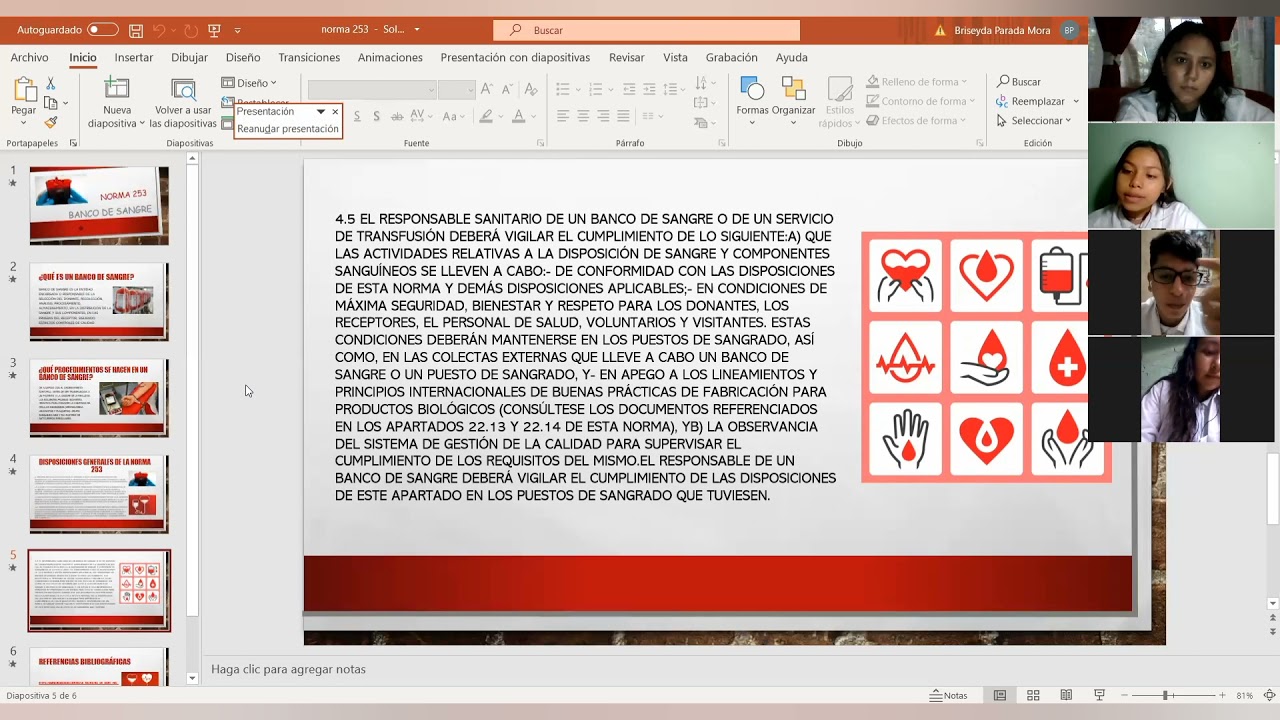Click the Increase font size icon
Image resolution: width=1280 pixels, height=720 pixels.
point(487,90)
